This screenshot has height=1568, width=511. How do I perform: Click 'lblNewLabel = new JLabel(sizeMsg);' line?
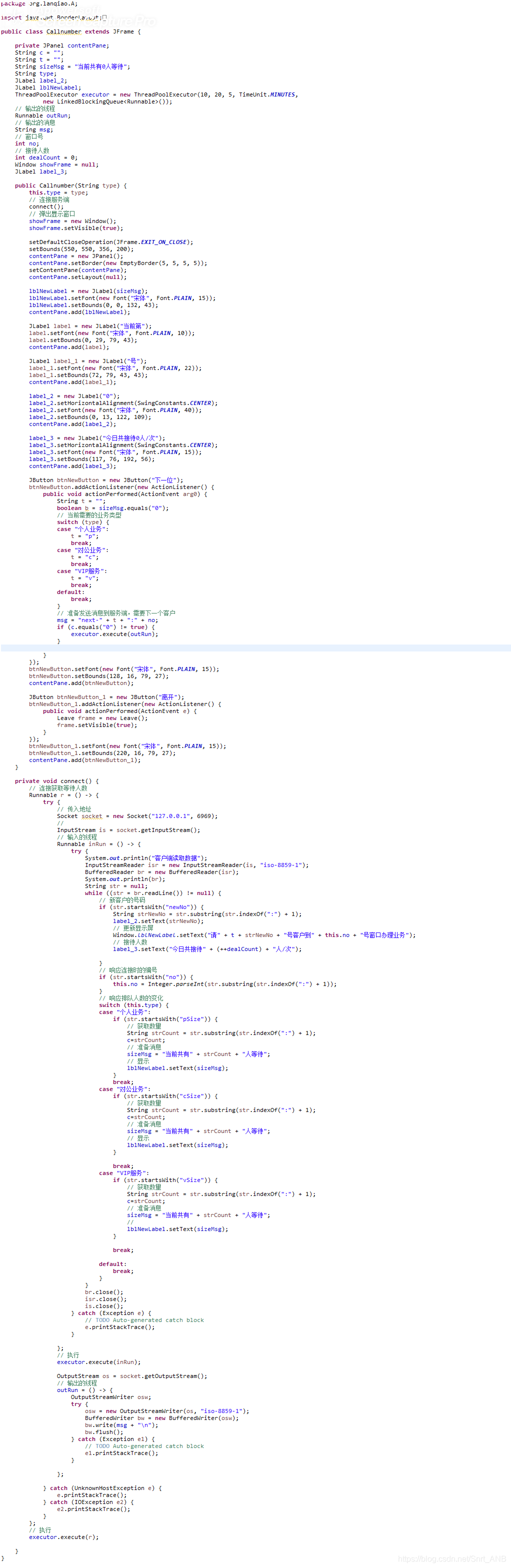(88, 291)
